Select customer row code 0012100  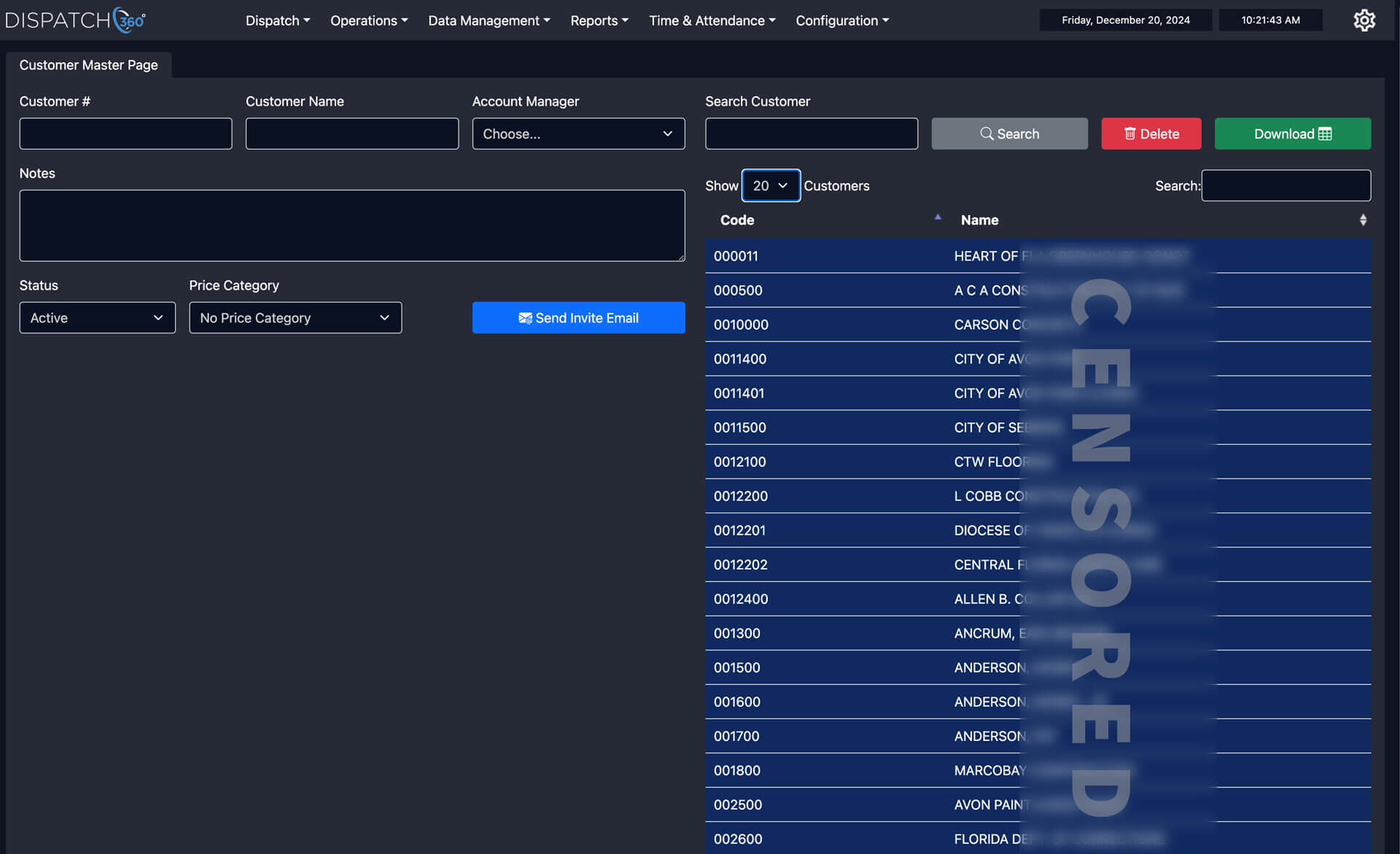[1038, 462]
